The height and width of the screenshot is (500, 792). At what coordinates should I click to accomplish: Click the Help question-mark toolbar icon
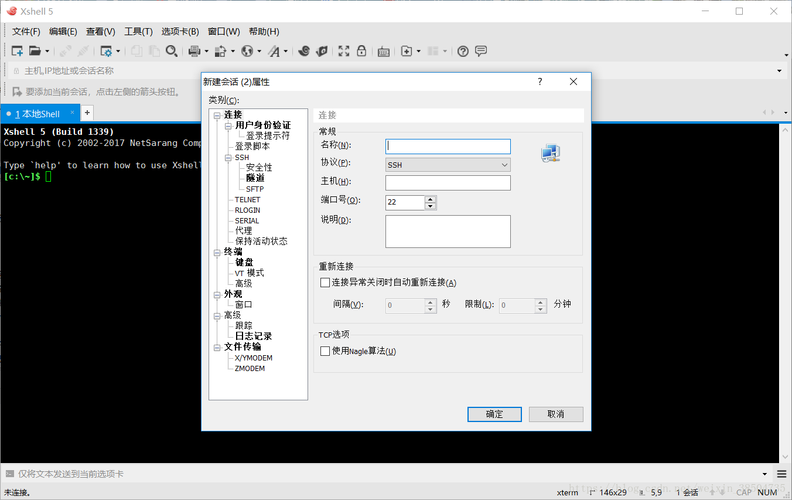click(463, 51)
